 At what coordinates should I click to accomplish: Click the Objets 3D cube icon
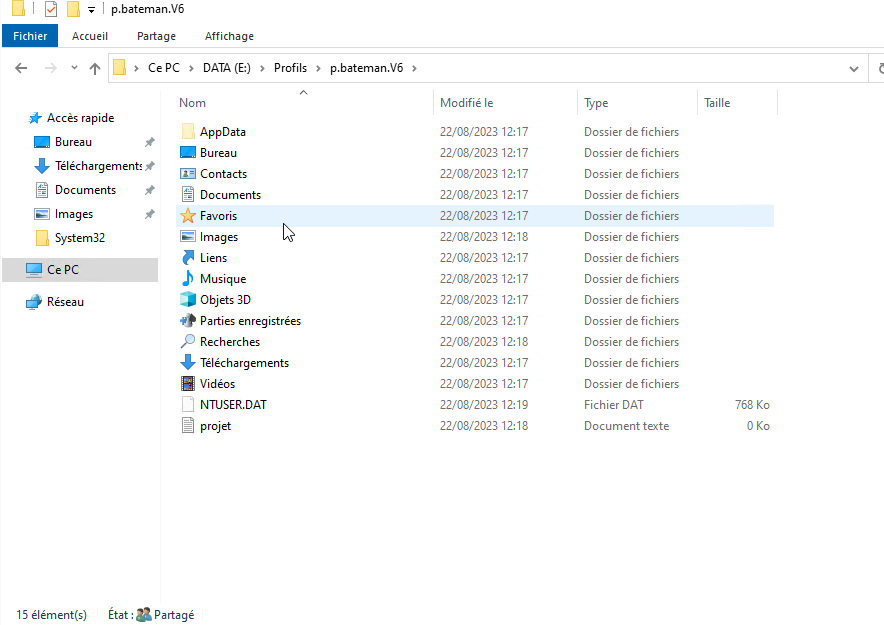[188, 300]
